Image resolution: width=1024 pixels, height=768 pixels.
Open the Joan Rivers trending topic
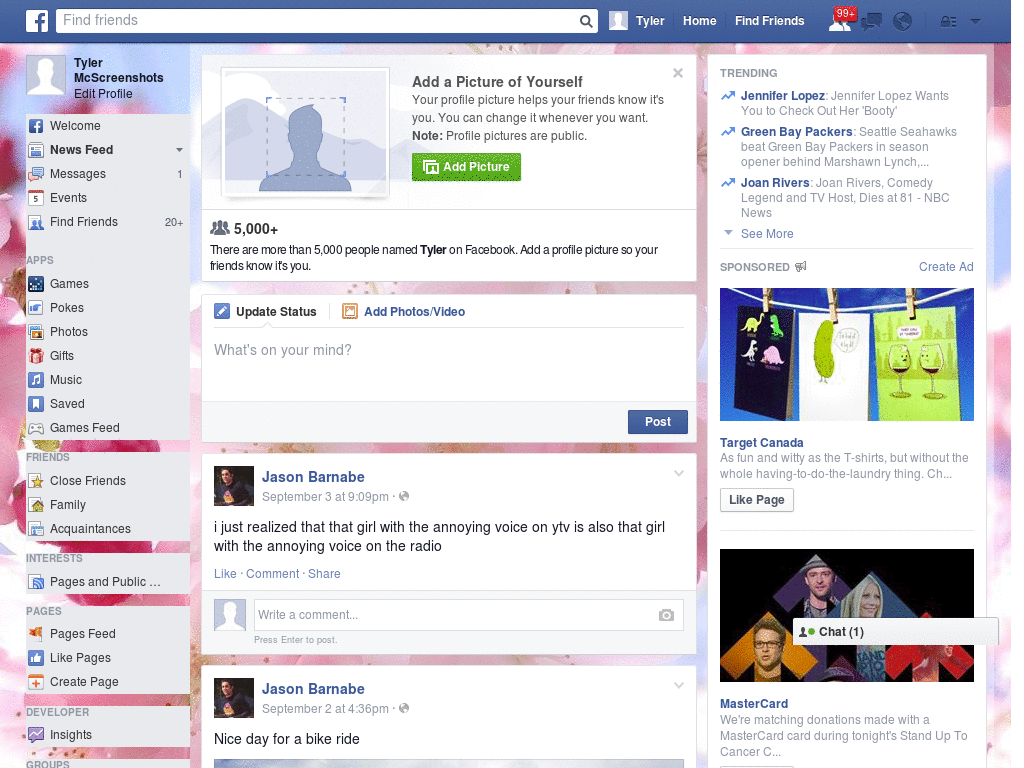click(775, 183)
